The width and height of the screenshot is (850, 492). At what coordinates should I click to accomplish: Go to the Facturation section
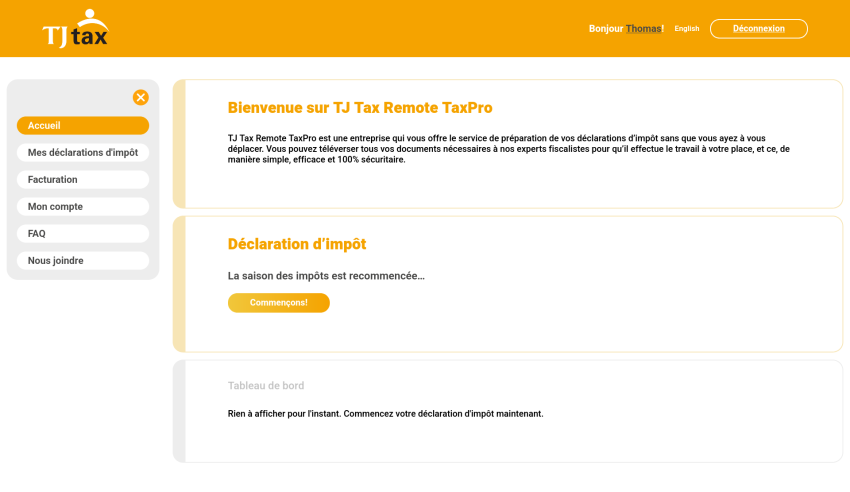click(83, 180)
